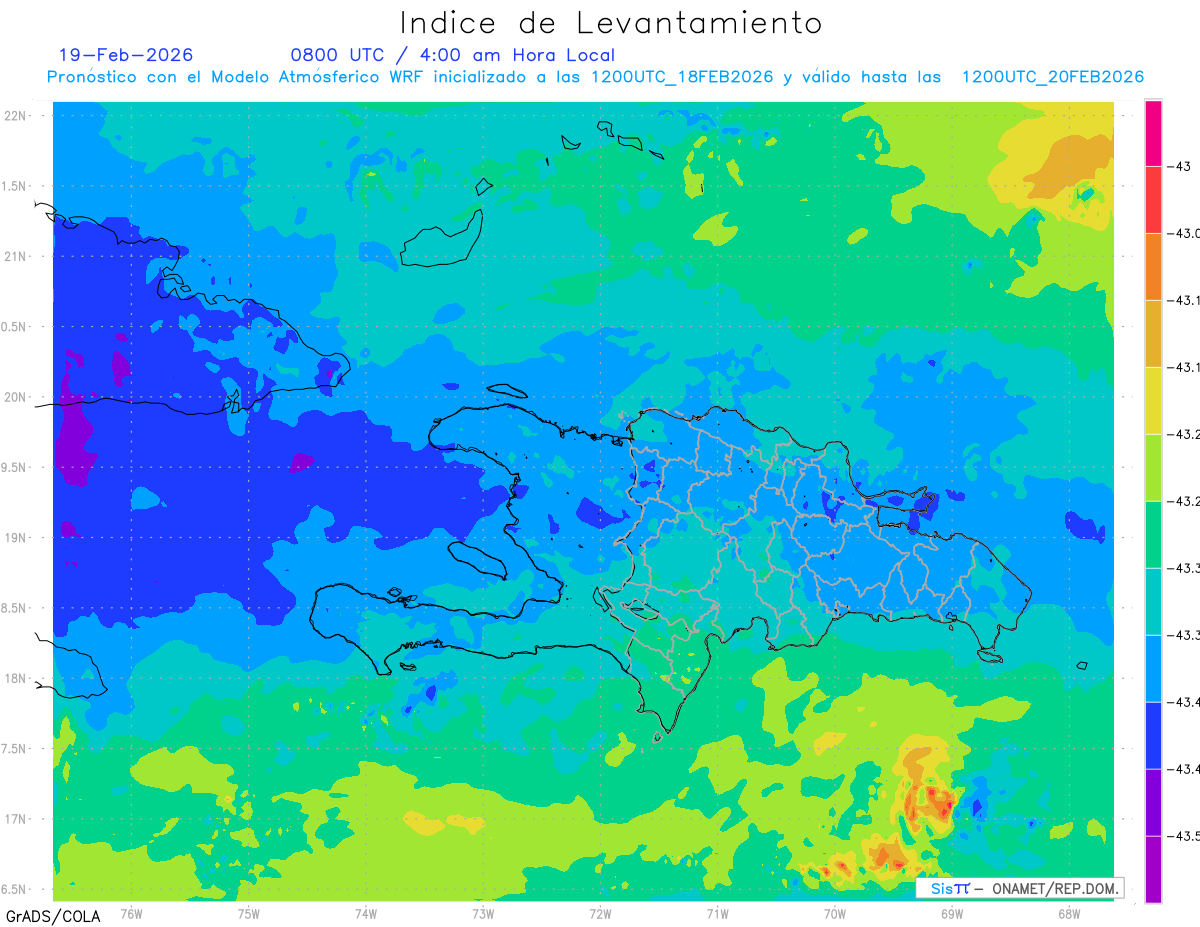Click the "0.5N" latitude label

click(15, 327)
